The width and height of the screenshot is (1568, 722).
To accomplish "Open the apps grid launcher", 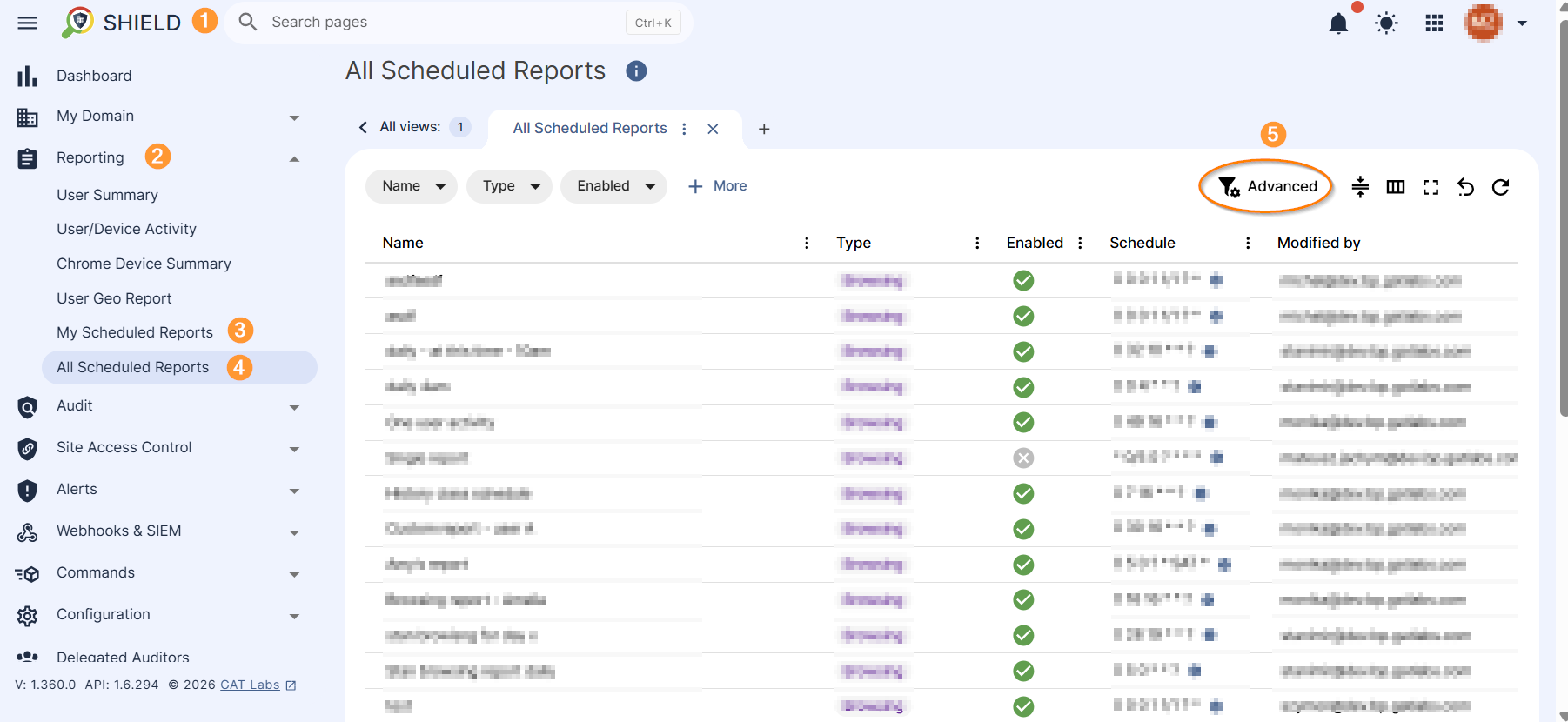I will click(x=1434, y=23).
